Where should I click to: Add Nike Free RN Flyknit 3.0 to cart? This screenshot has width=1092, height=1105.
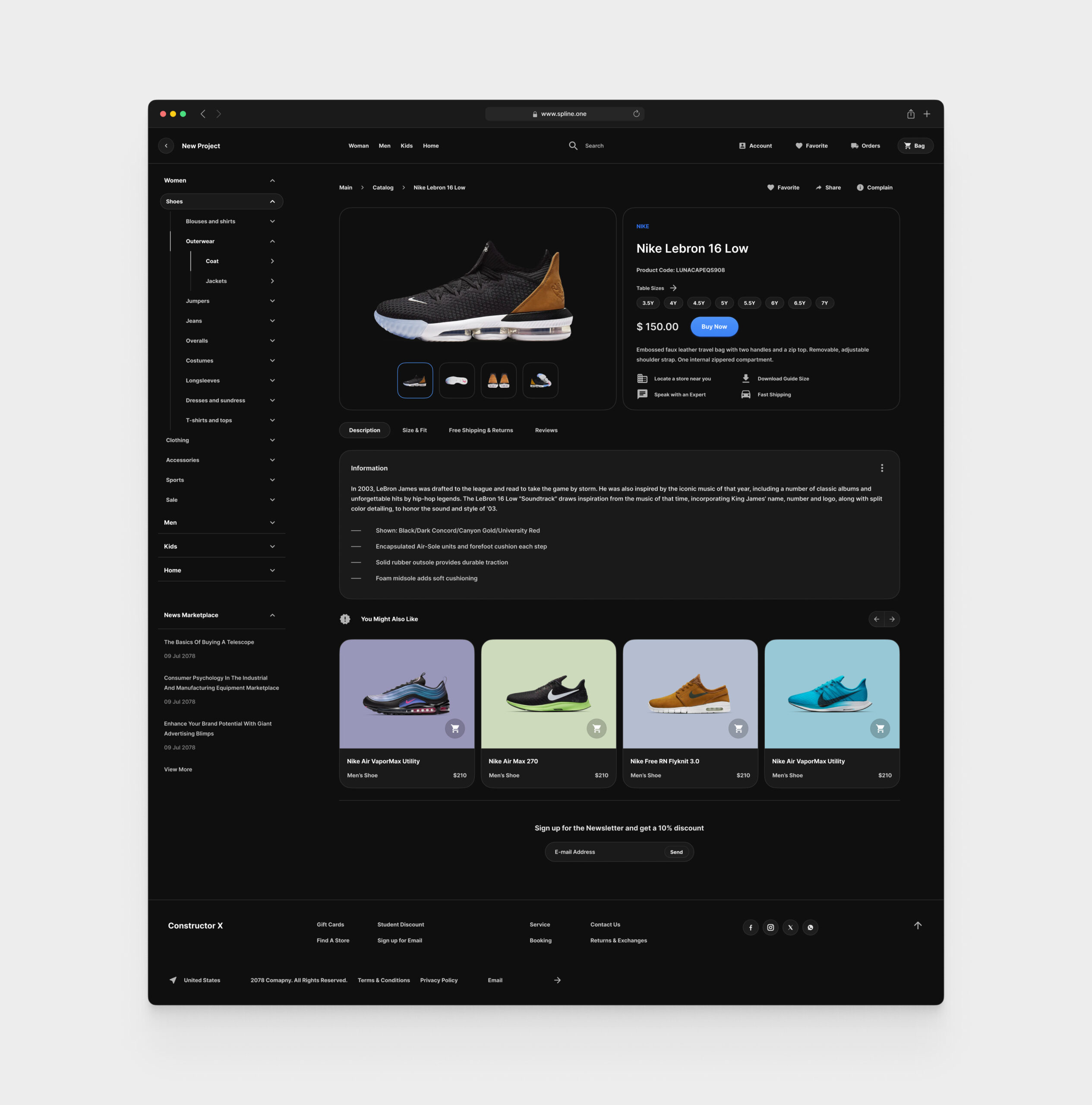pyautogui.click(x=739, y=729)
